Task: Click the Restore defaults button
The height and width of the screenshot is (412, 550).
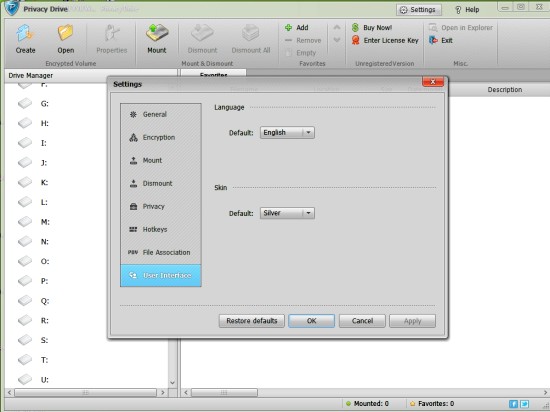Action: pos(252,321)
